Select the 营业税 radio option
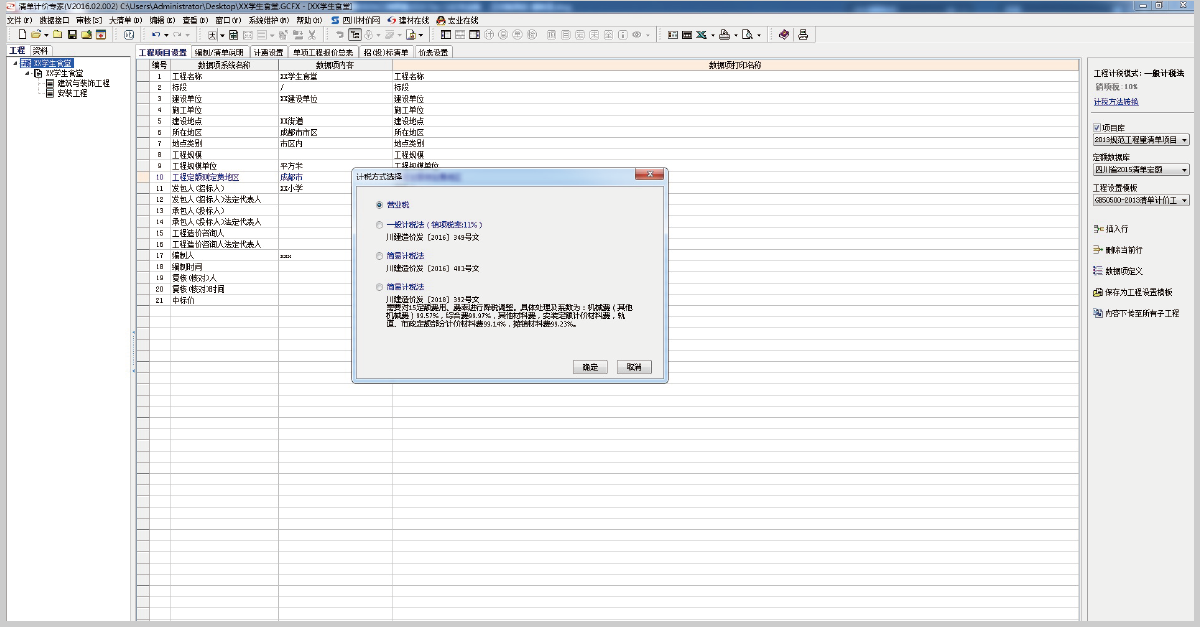 click(378, 204)
